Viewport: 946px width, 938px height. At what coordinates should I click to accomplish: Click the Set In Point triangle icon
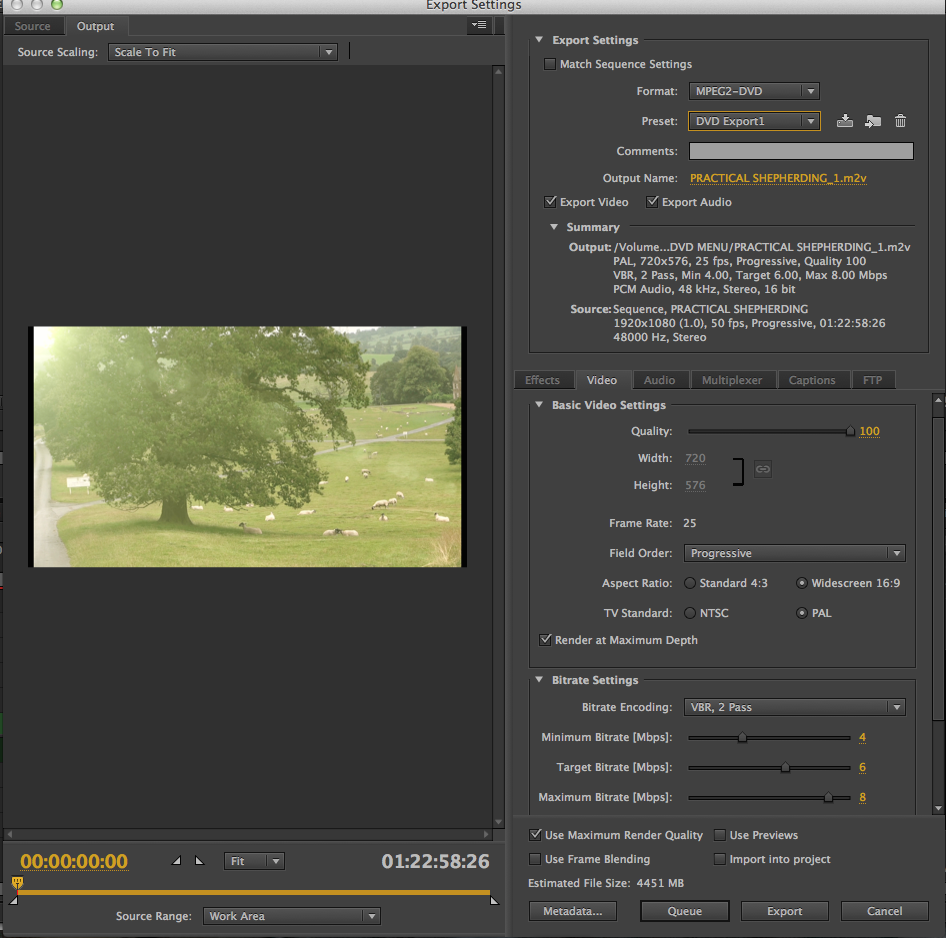tap(177, 860)
